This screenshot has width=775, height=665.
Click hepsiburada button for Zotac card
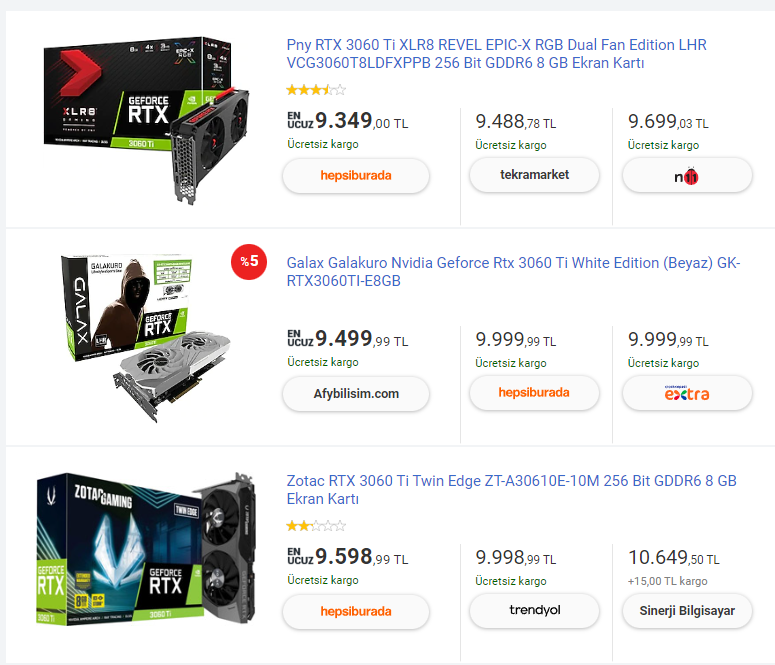point(355,612)
